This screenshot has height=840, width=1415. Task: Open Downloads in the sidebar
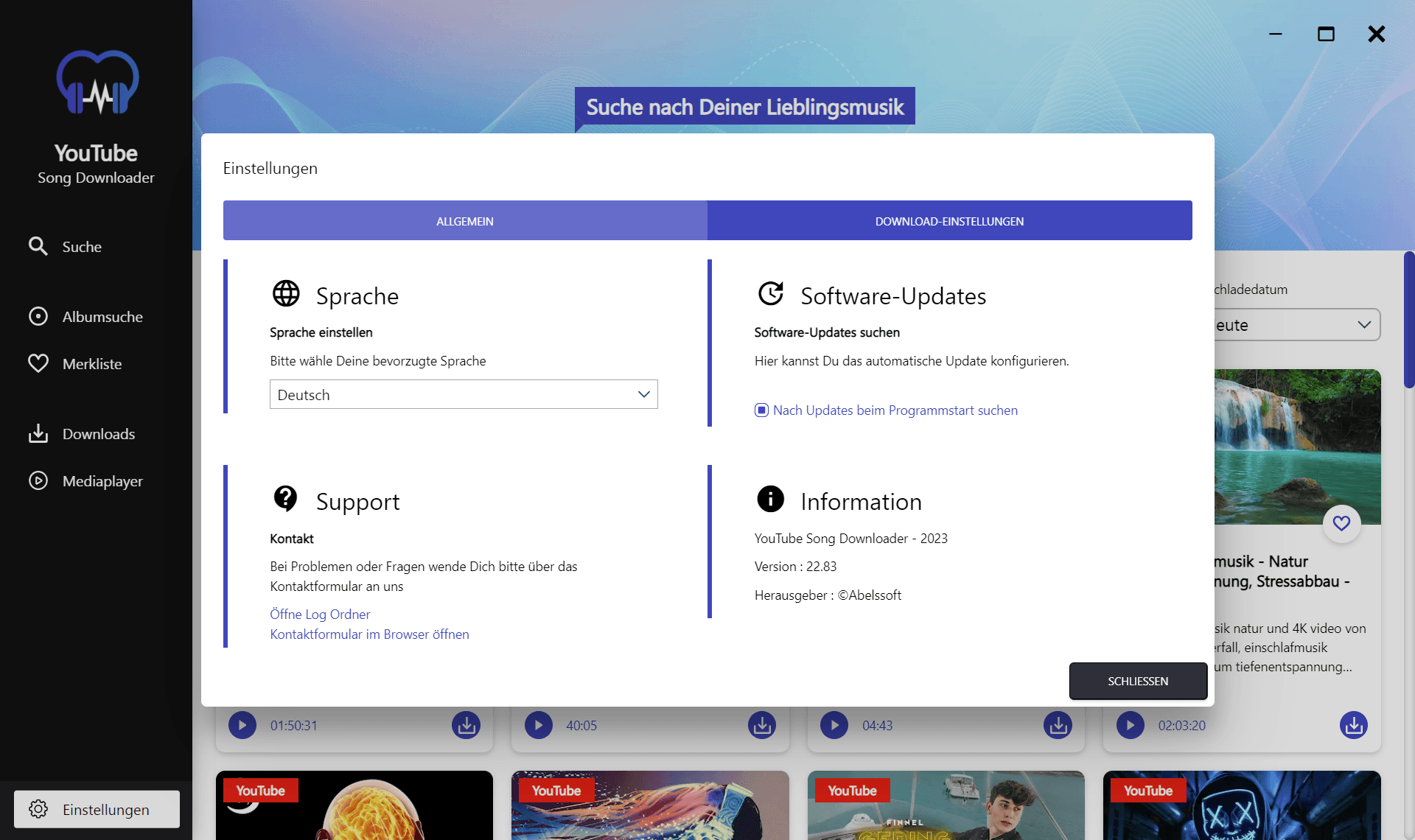coord(81,434)
